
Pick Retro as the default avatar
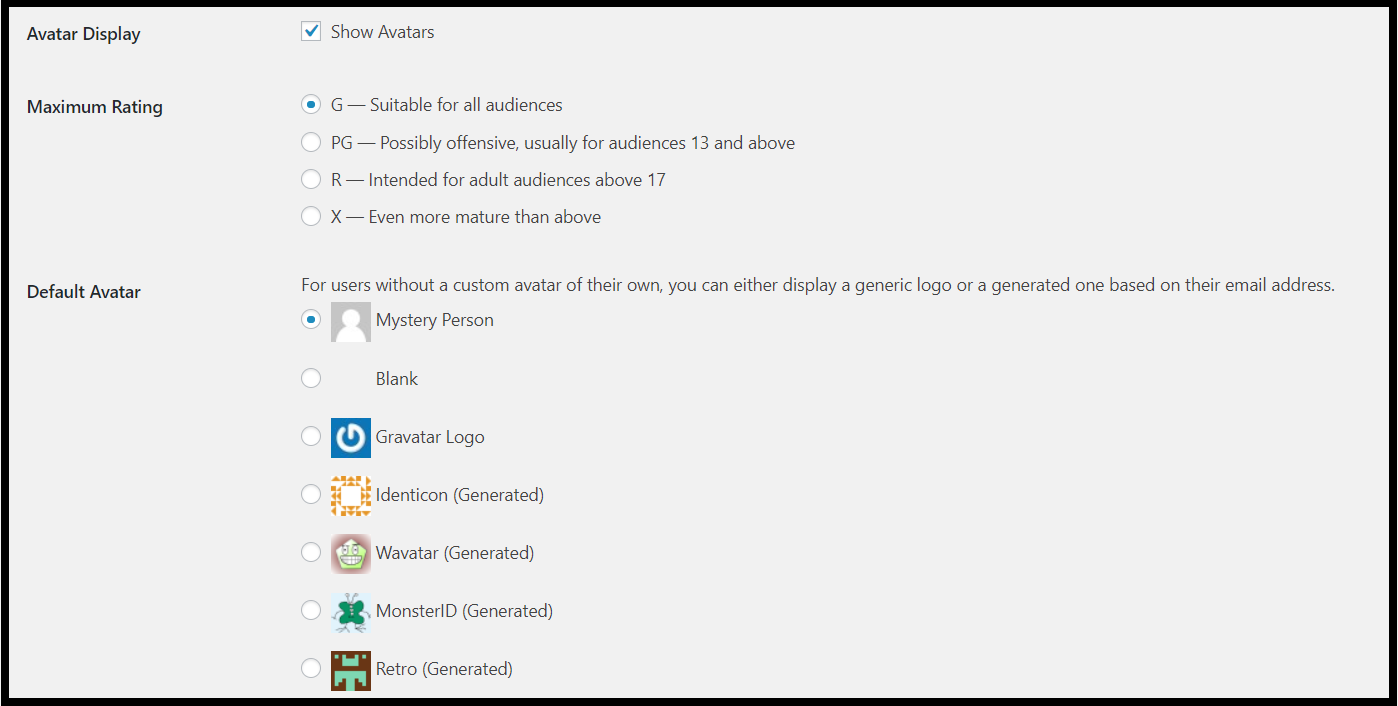[311, 668]
